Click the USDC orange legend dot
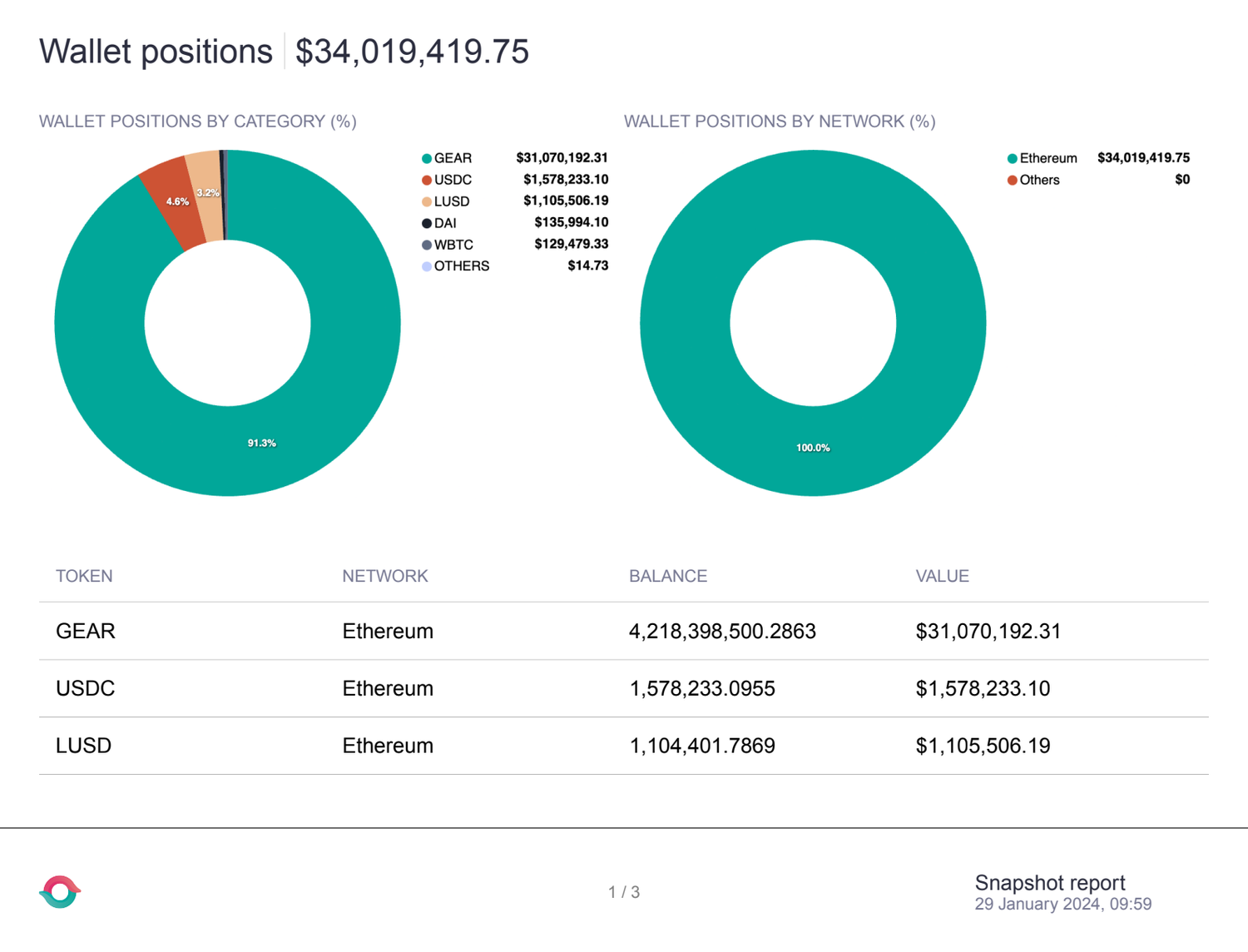This screenshot has width=1248, height=952. 427,180
